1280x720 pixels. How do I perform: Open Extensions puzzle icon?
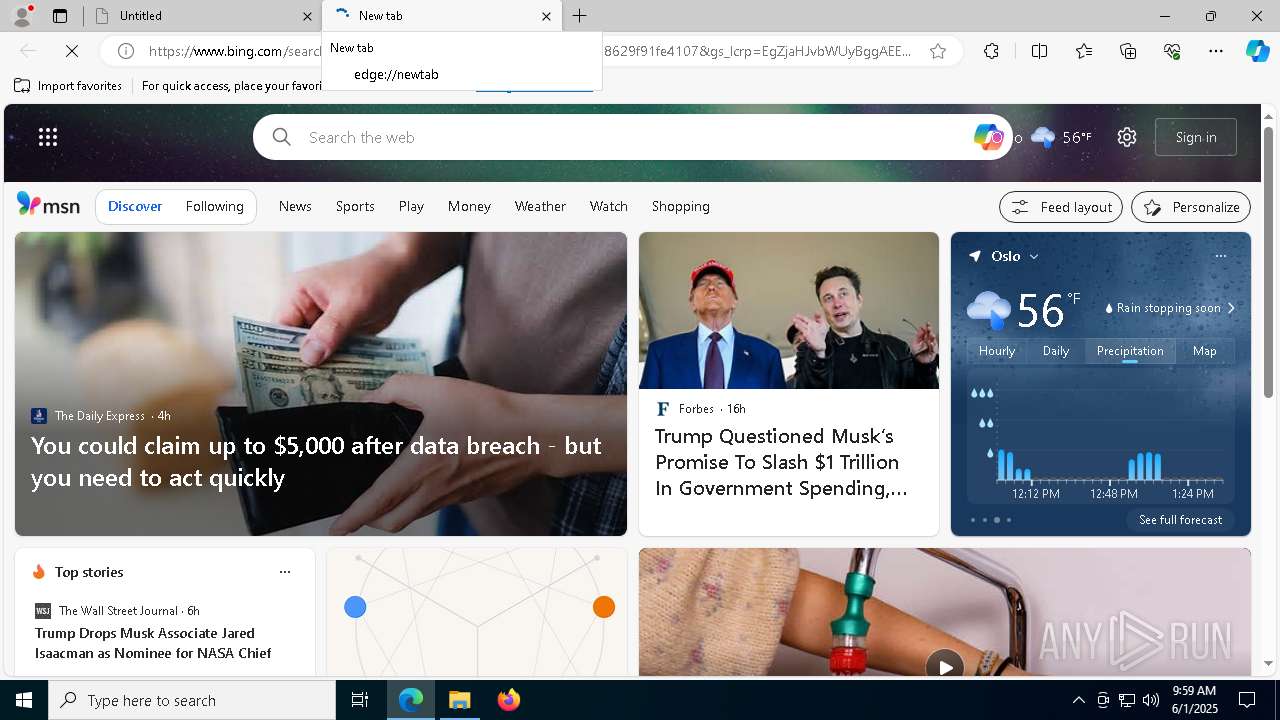point(991,51)
